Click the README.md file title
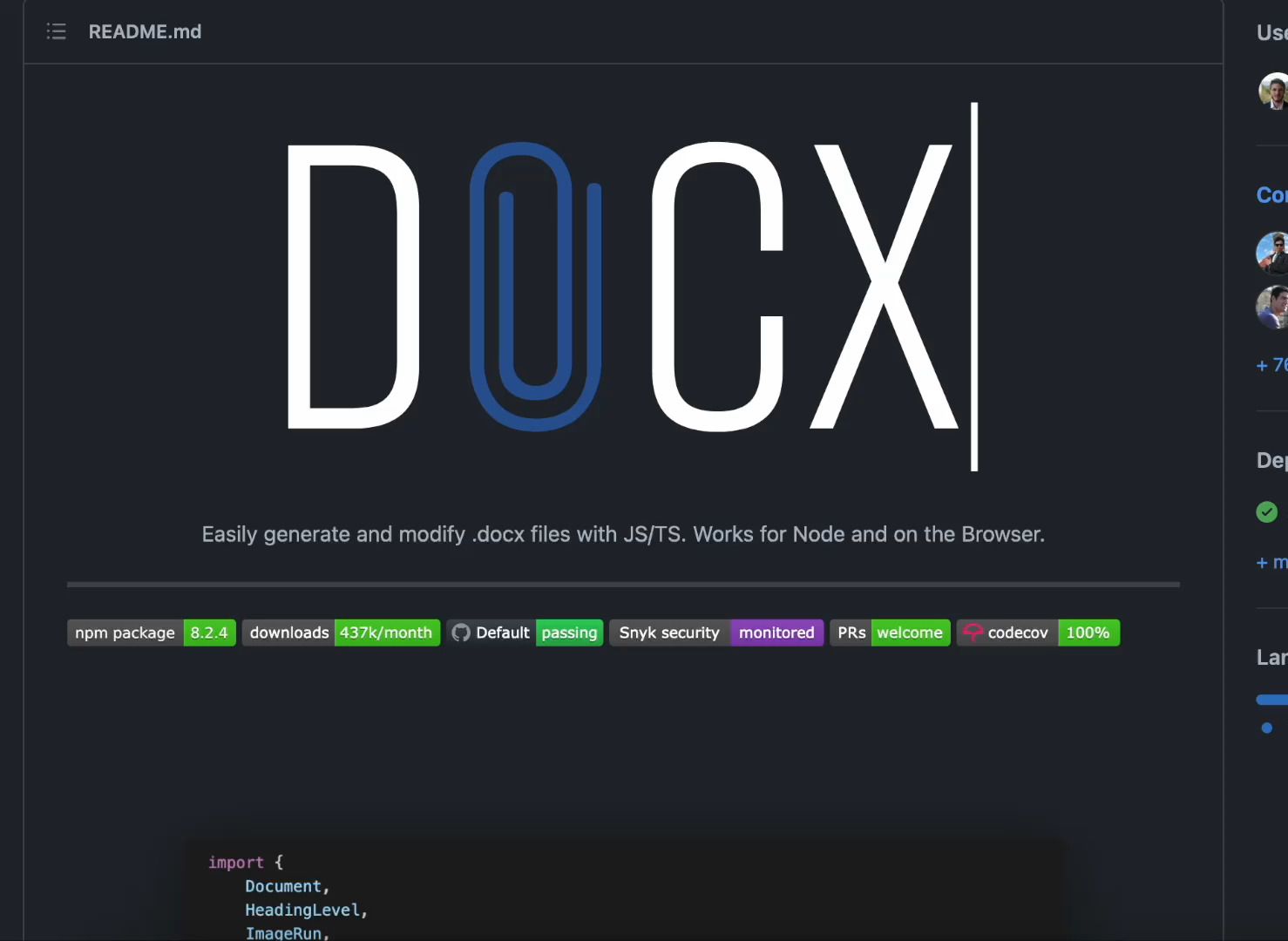The height and width of the screenshot is (941, 1288). pos(145,32)
